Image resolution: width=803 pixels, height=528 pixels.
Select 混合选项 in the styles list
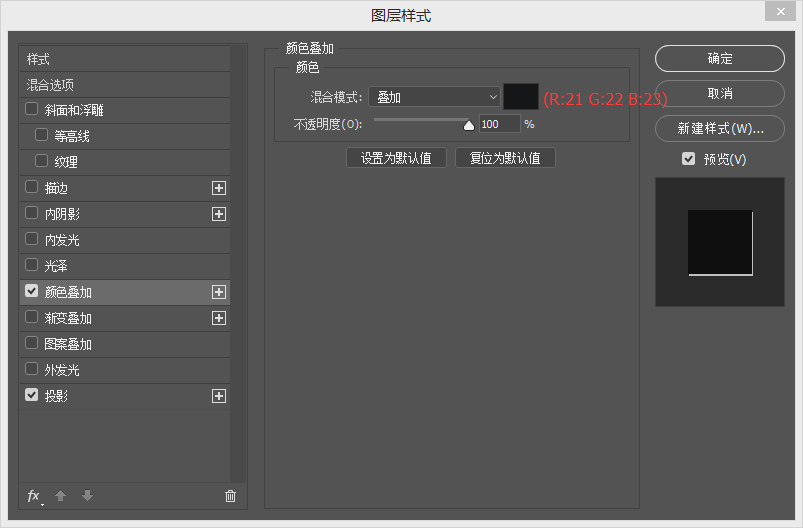tap(51, 85)
